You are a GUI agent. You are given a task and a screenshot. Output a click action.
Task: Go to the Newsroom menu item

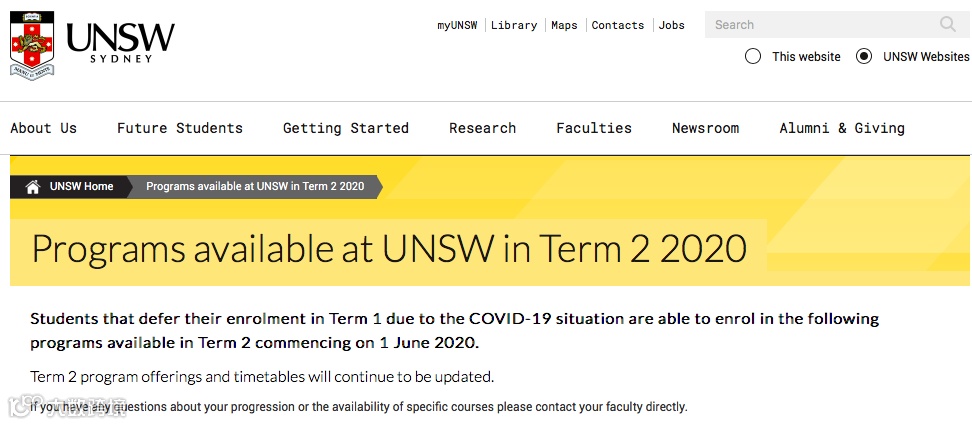(705, 128)
